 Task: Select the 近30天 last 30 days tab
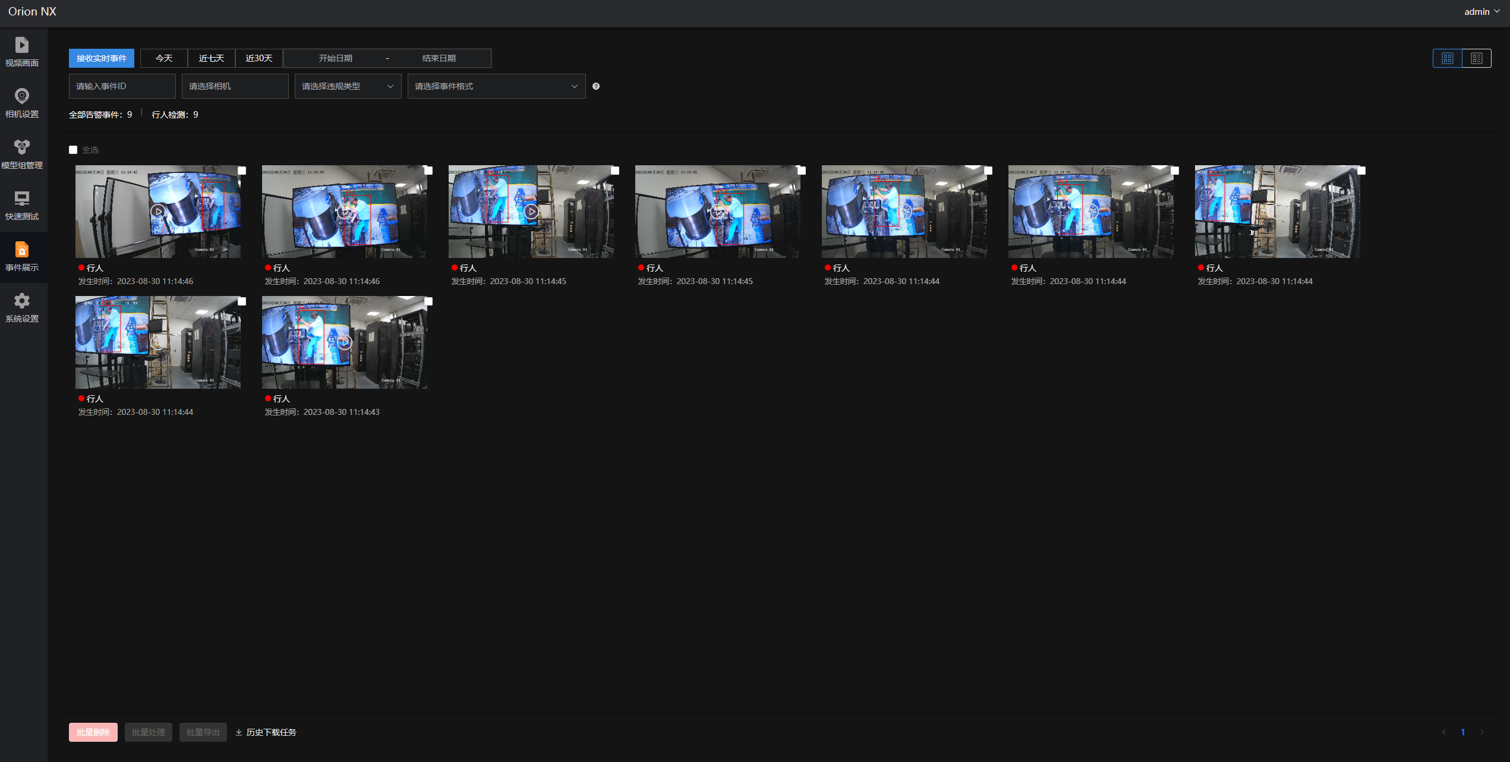[259, 58]
